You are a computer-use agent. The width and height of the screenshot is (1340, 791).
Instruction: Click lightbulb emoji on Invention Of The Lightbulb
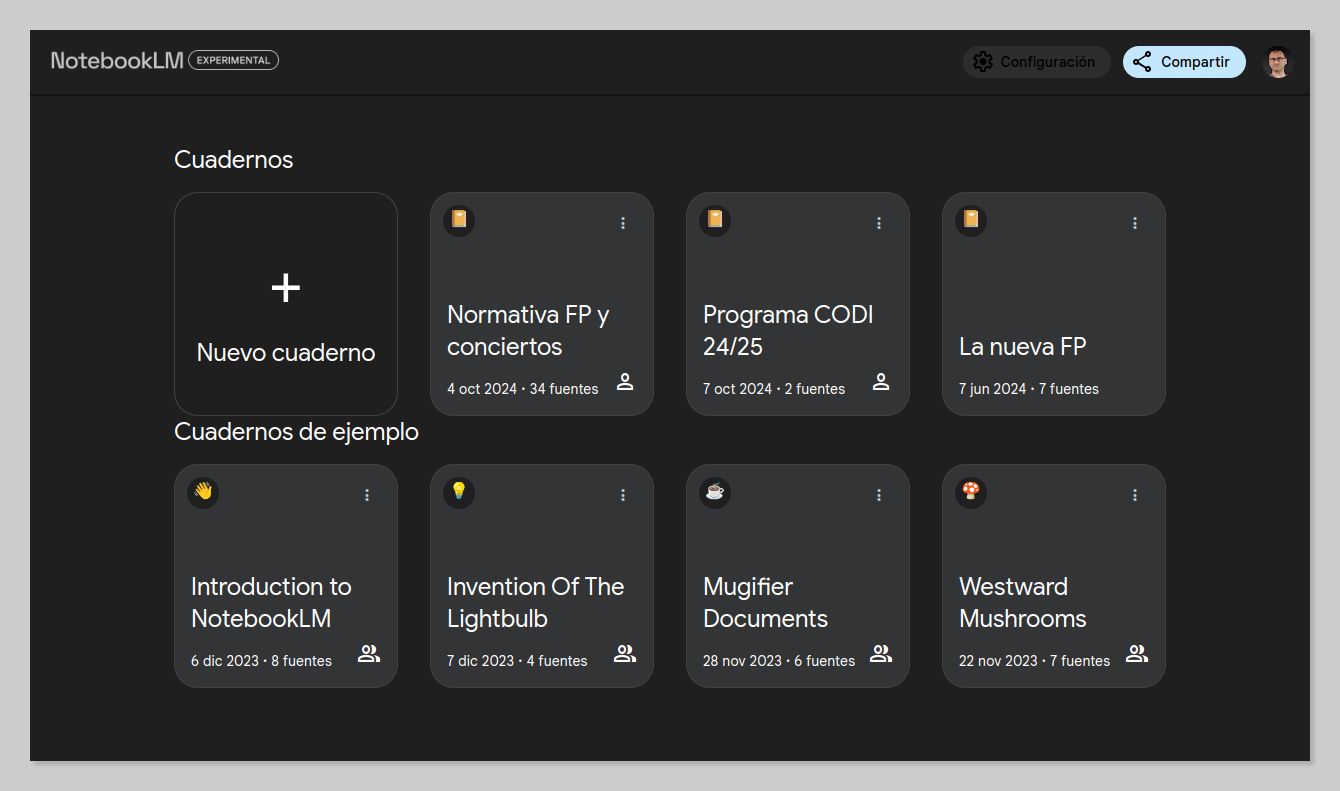coord(459,491)
